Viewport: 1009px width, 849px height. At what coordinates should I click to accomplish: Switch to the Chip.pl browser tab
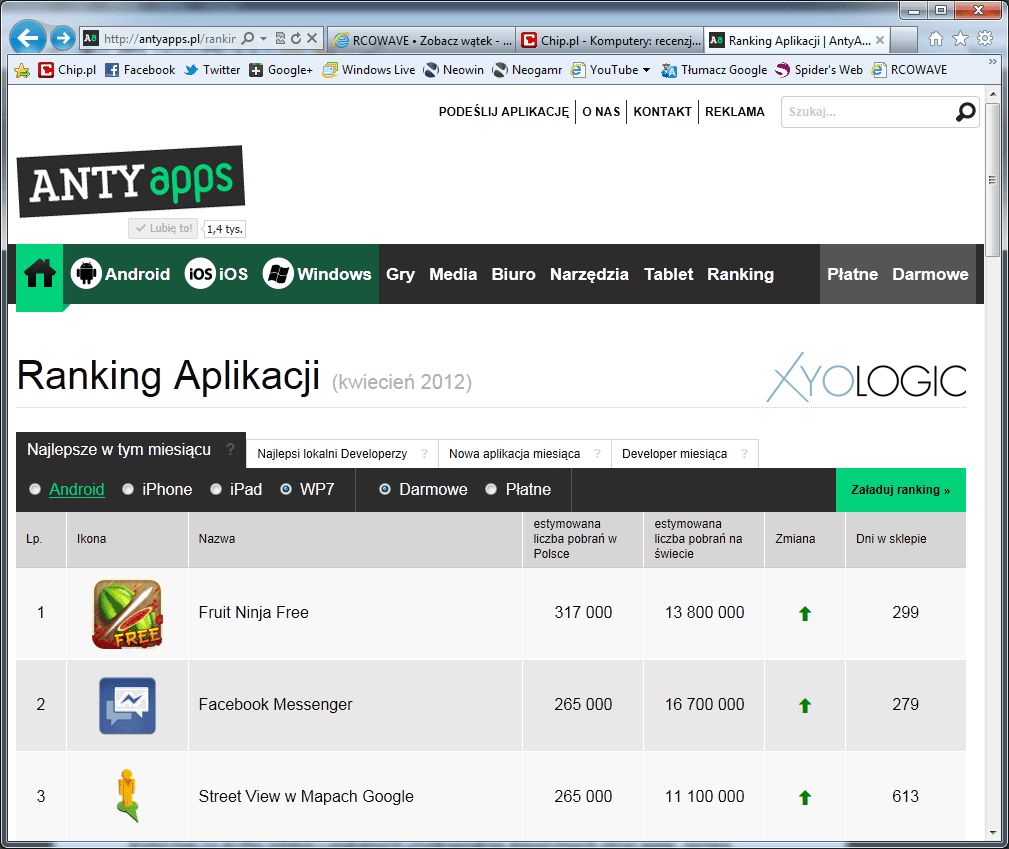[612, 41]
